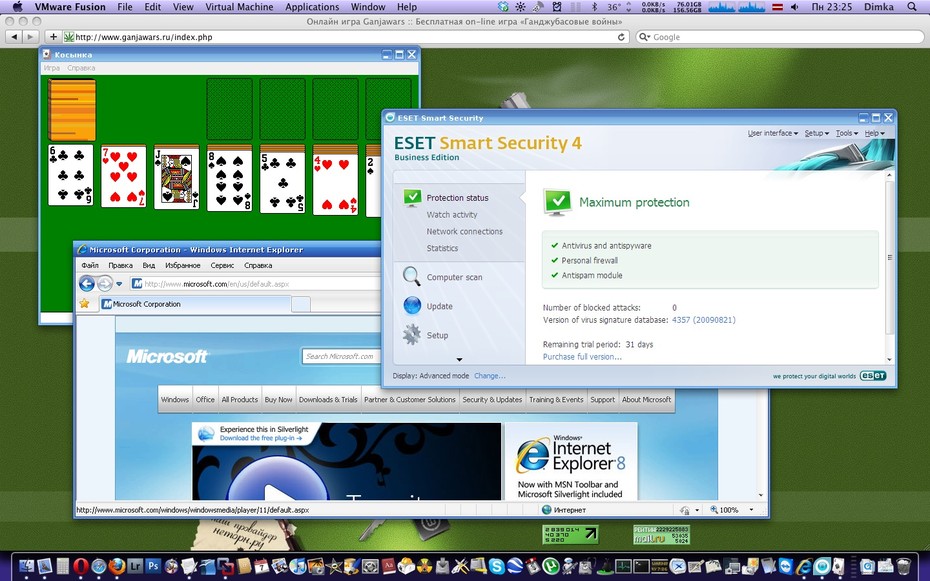Launch Firefox from the Dock
The height and width of the screenshot is (581, 930).
click(x=117, y=566)
